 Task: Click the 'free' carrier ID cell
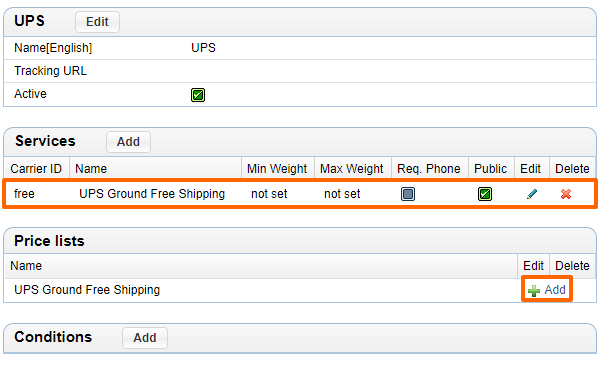pos(24,194)
